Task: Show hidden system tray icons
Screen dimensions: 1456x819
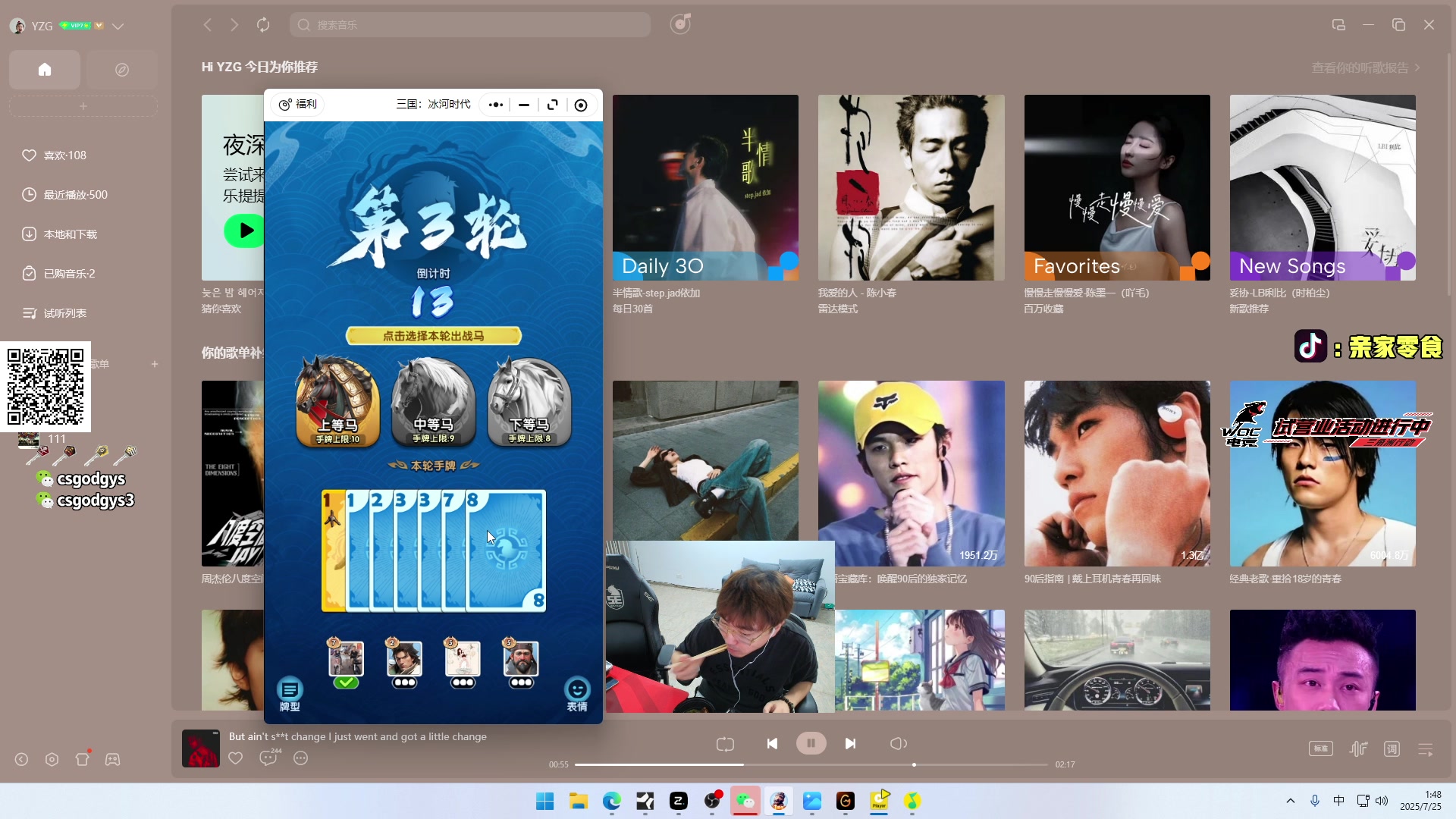Action: pos(1291,801)
